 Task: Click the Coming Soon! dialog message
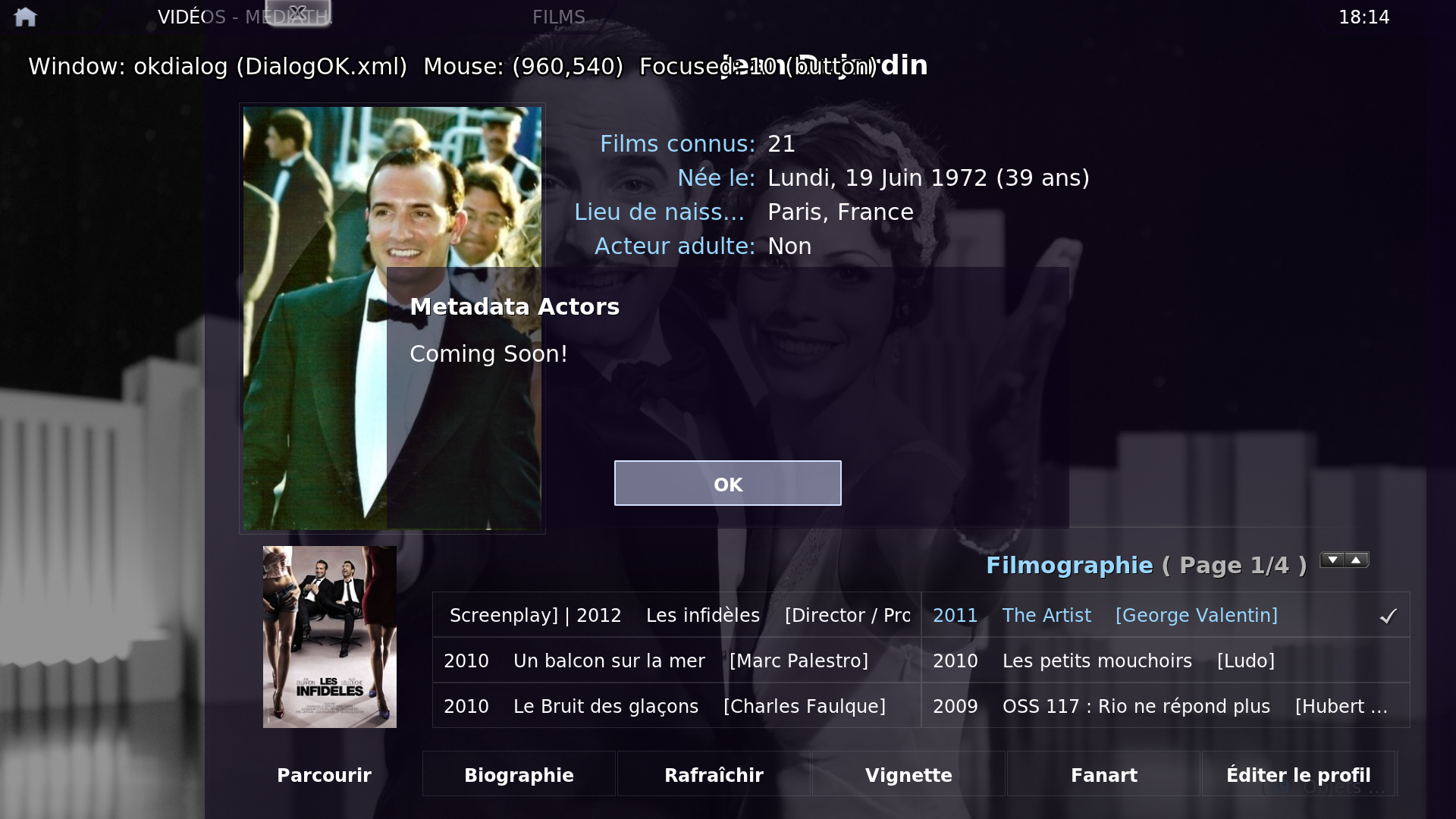[x=488, y=354]
